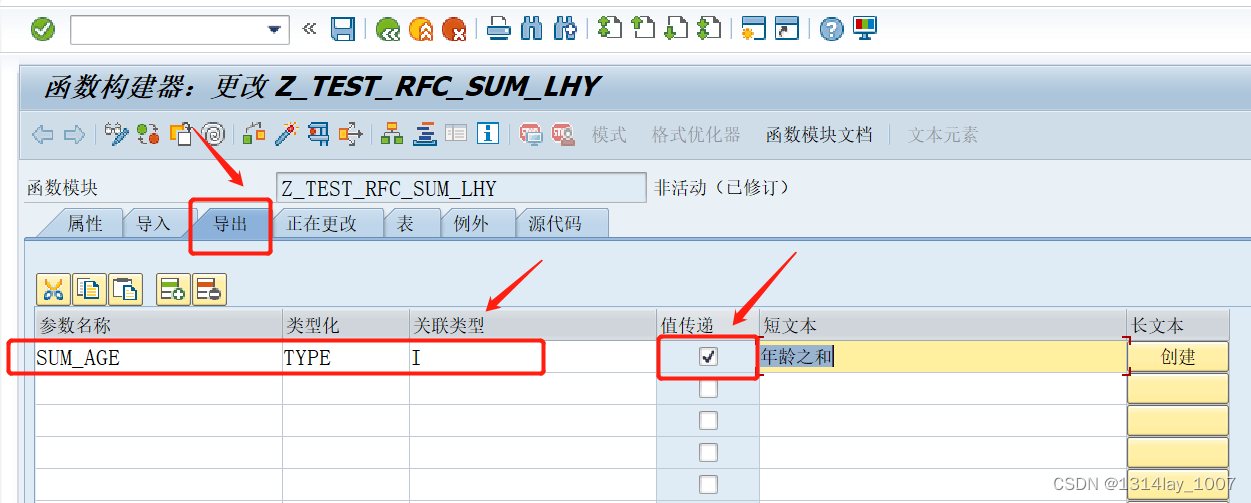The width and height of the screenshot is (1251, 503).
Task: Click the Copy icon above the table
Action: 89,290
